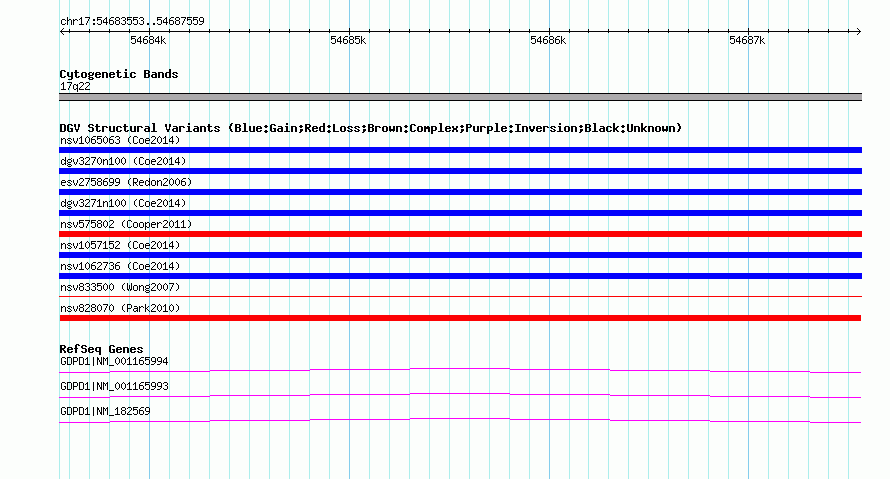The width and height of the screenshot is (890, 479).
Task: Select the esv2758699 (Redon2006) label
Action: (x=126, y=182)
